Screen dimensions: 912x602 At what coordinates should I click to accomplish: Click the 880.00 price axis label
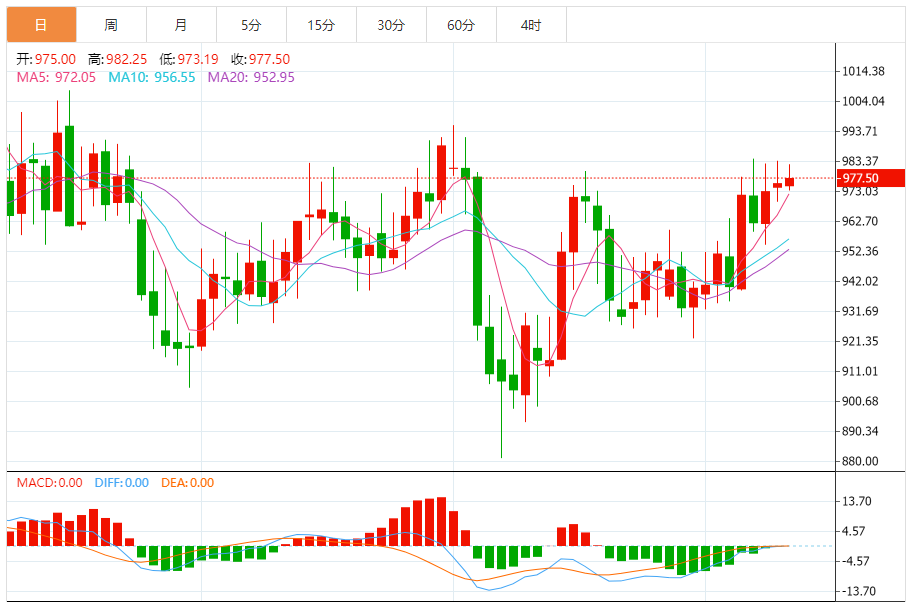coord(860,461)
